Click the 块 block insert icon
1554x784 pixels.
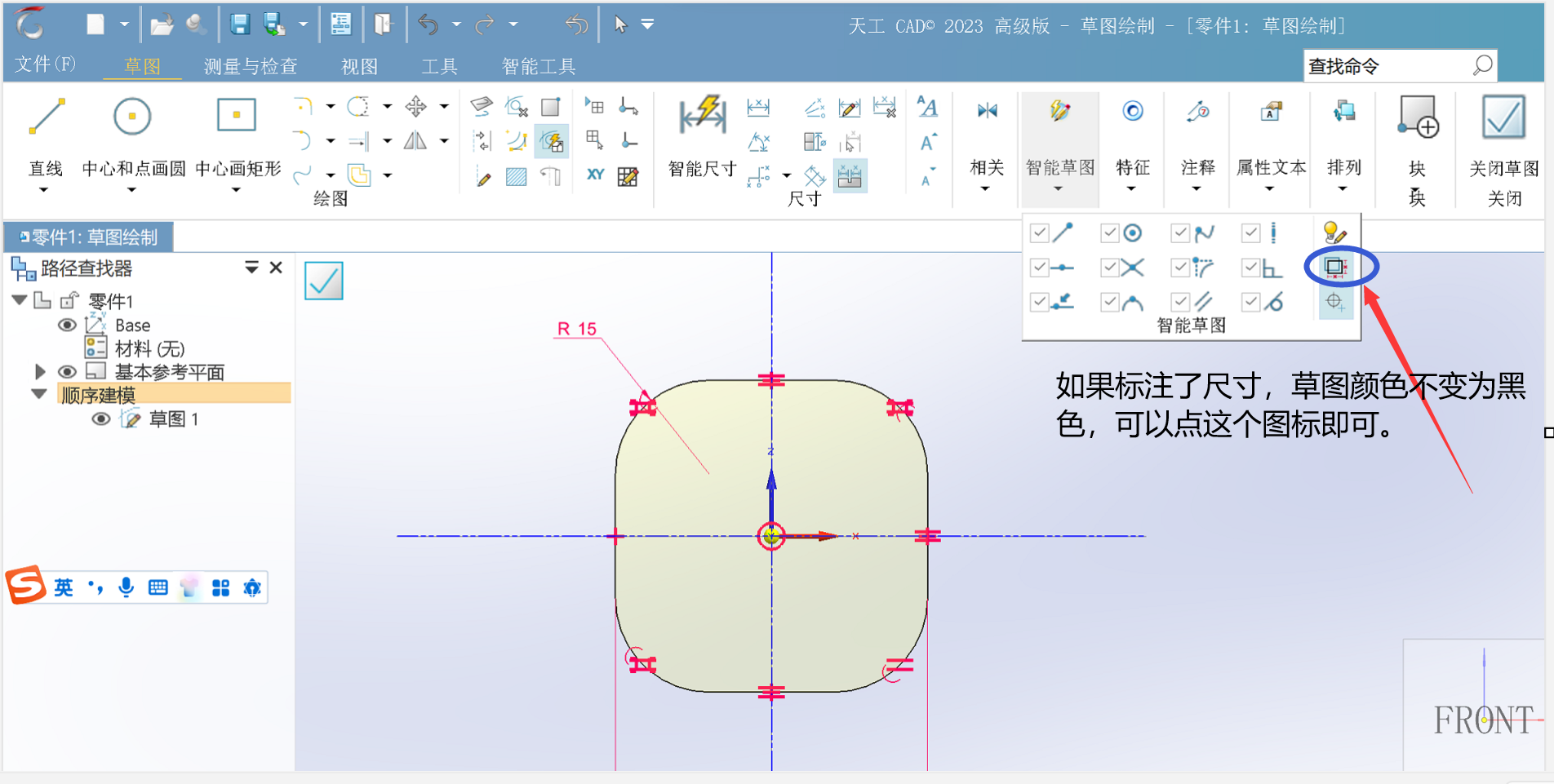pos(1418,117)
